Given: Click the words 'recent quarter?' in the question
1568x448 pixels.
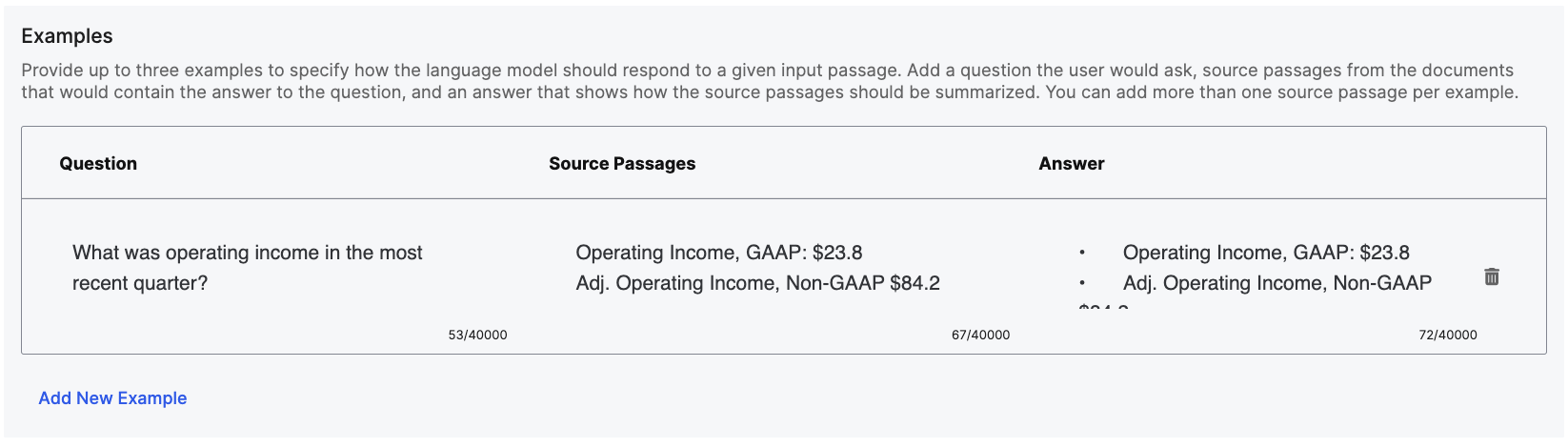Looking at the screenshot, I should 140,283.
